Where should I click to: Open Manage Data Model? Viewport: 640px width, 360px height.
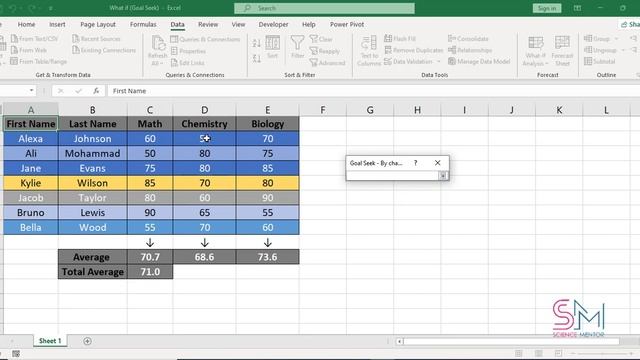click(479, 62)
